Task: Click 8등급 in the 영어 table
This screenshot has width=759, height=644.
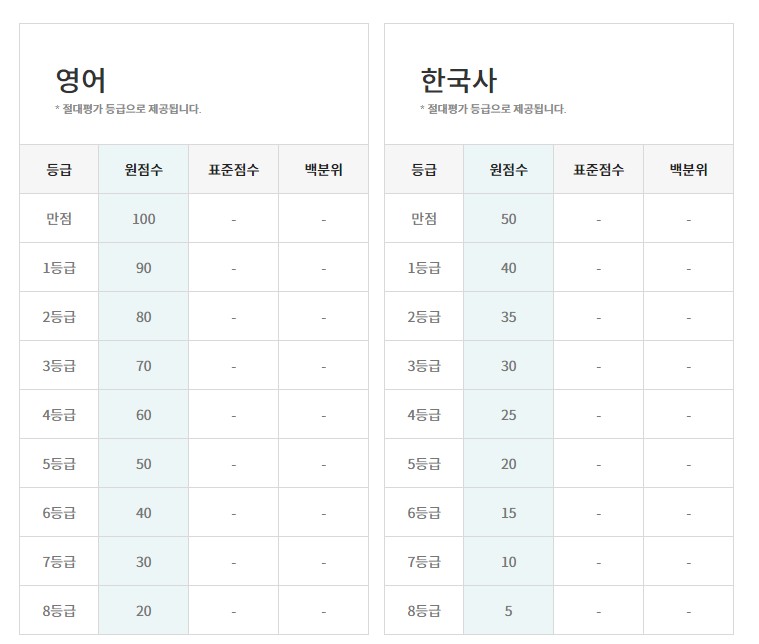Action: pos(59,611)
